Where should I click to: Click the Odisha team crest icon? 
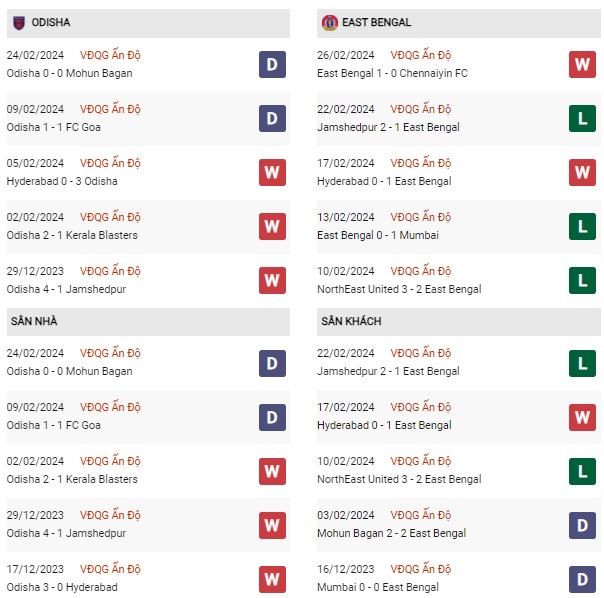point(19,23)
